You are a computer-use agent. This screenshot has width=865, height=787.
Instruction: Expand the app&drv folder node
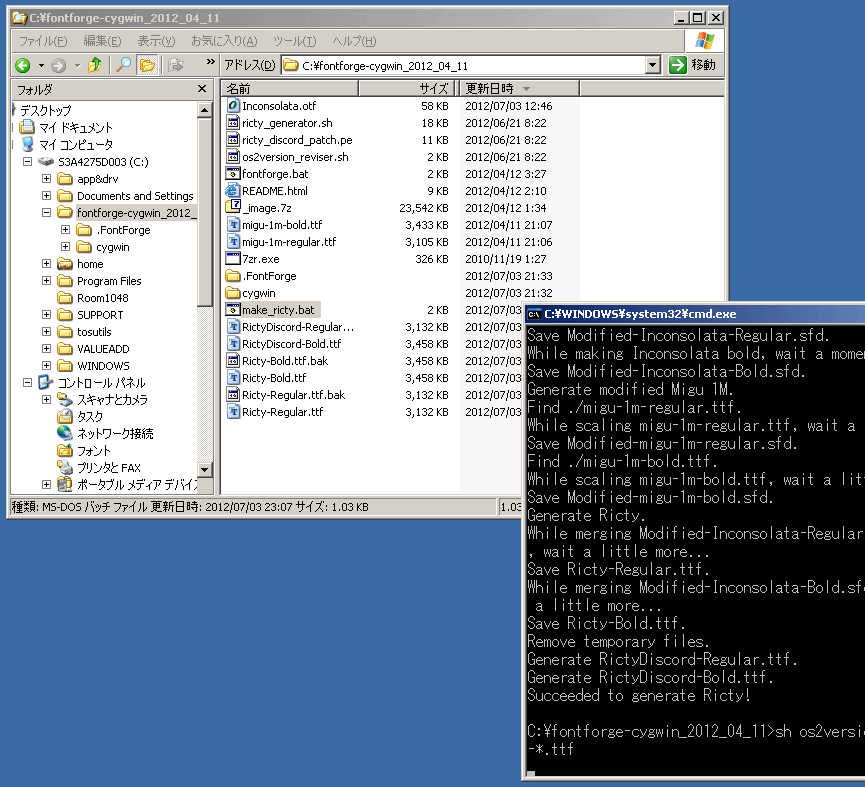tap(46, 179)
